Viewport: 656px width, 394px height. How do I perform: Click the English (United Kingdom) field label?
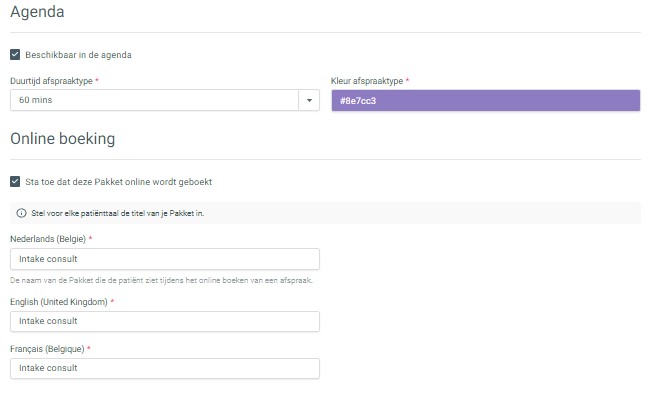coord(59,302)
